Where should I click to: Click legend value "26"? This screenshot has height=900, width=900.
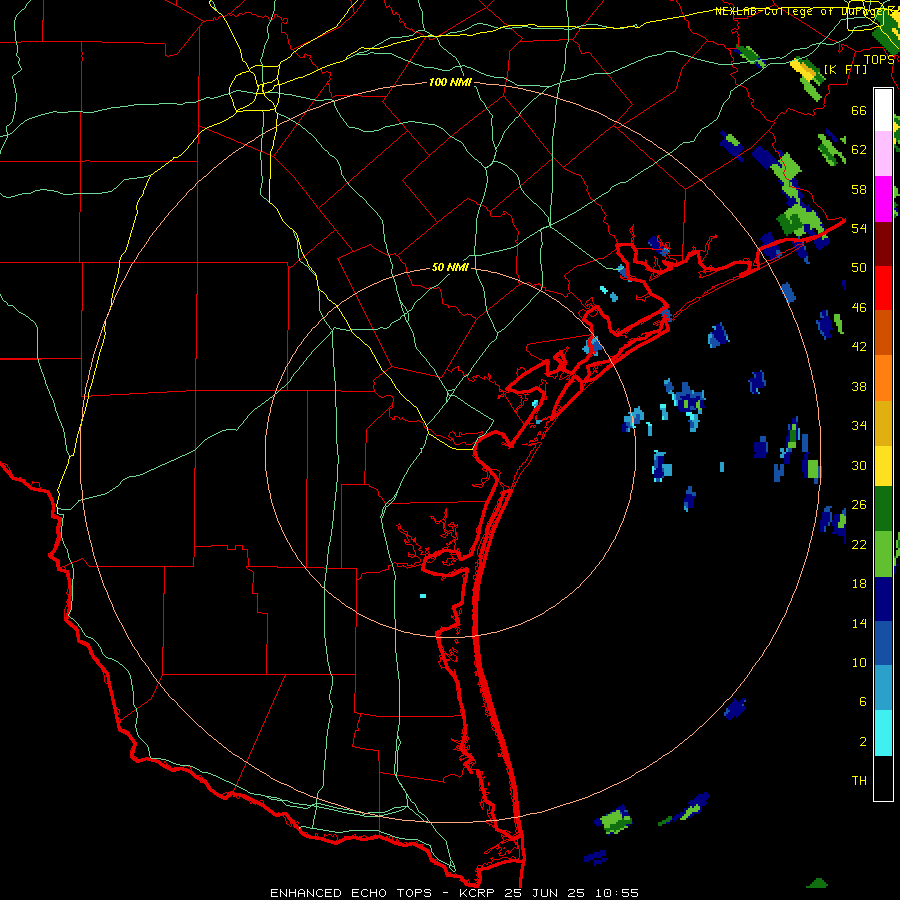click(859, 505)
